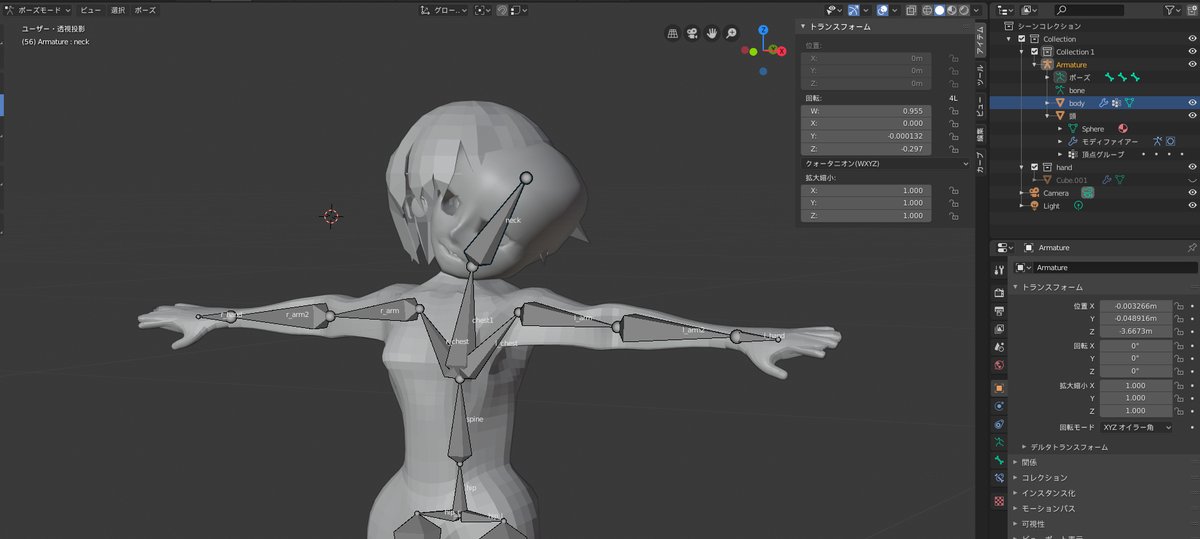Open the checkered Texture properties tab icon
The image size is (1200, 539).
[x=999, y=501]
